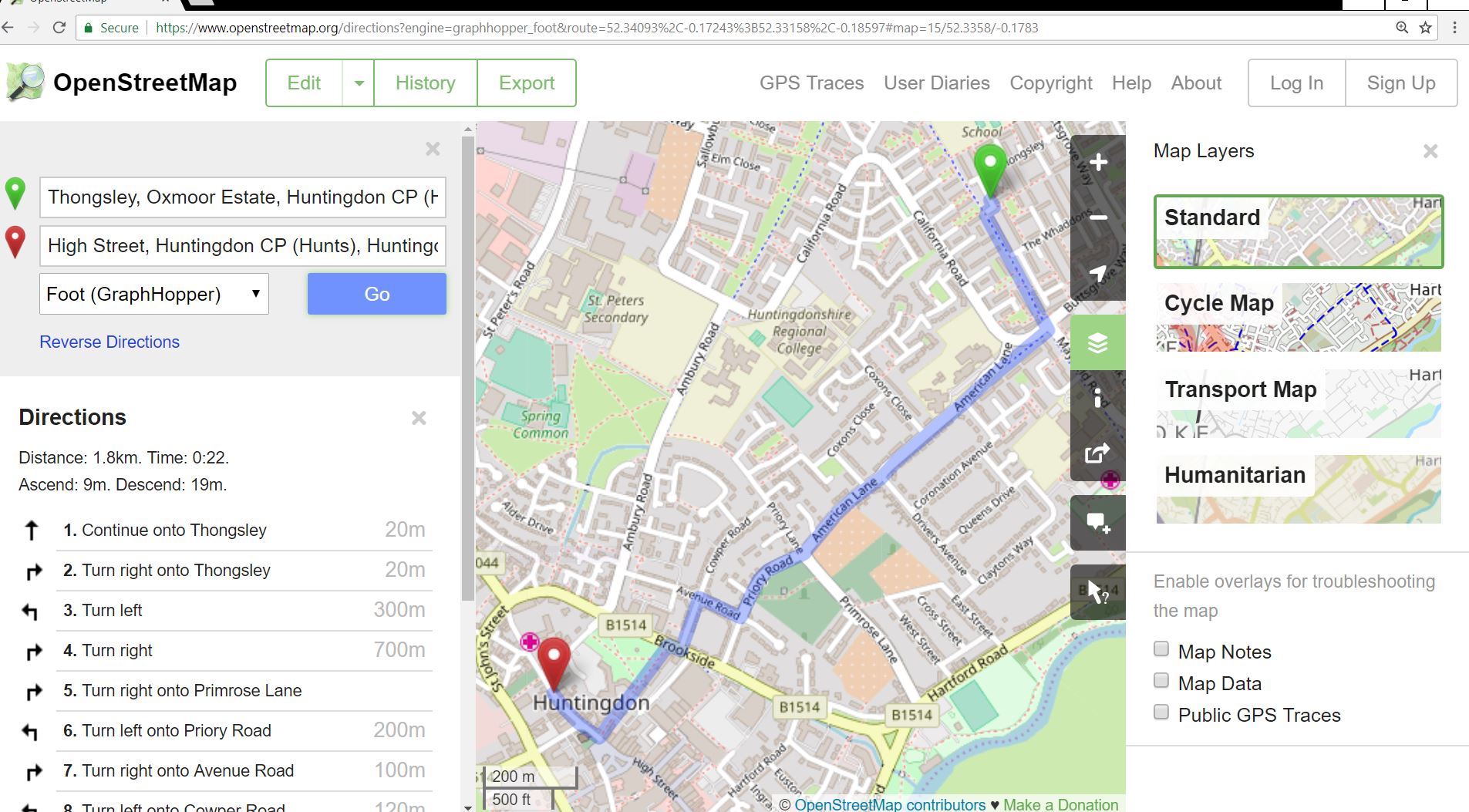Select the Standard map layer
This screenshot has height=812, width=1469.
pos(1299,231)
